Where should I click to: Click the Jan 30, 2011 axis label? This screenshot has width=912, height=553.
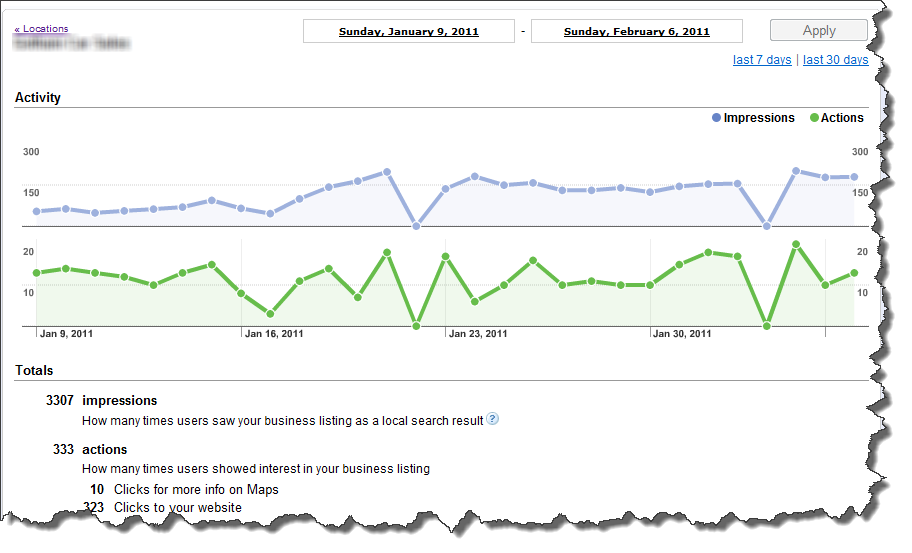683,334
